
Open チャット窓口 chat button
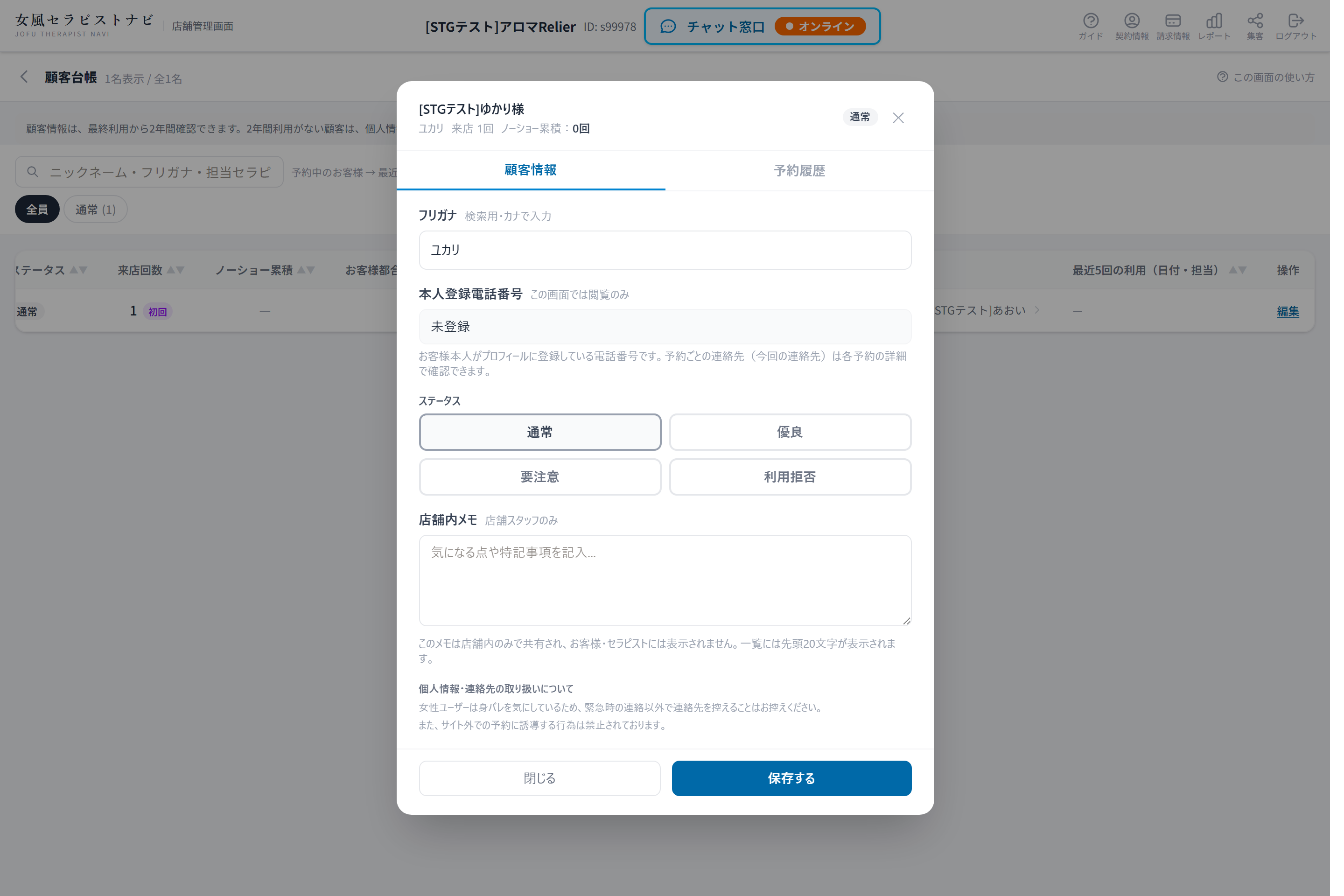point(762,26)
